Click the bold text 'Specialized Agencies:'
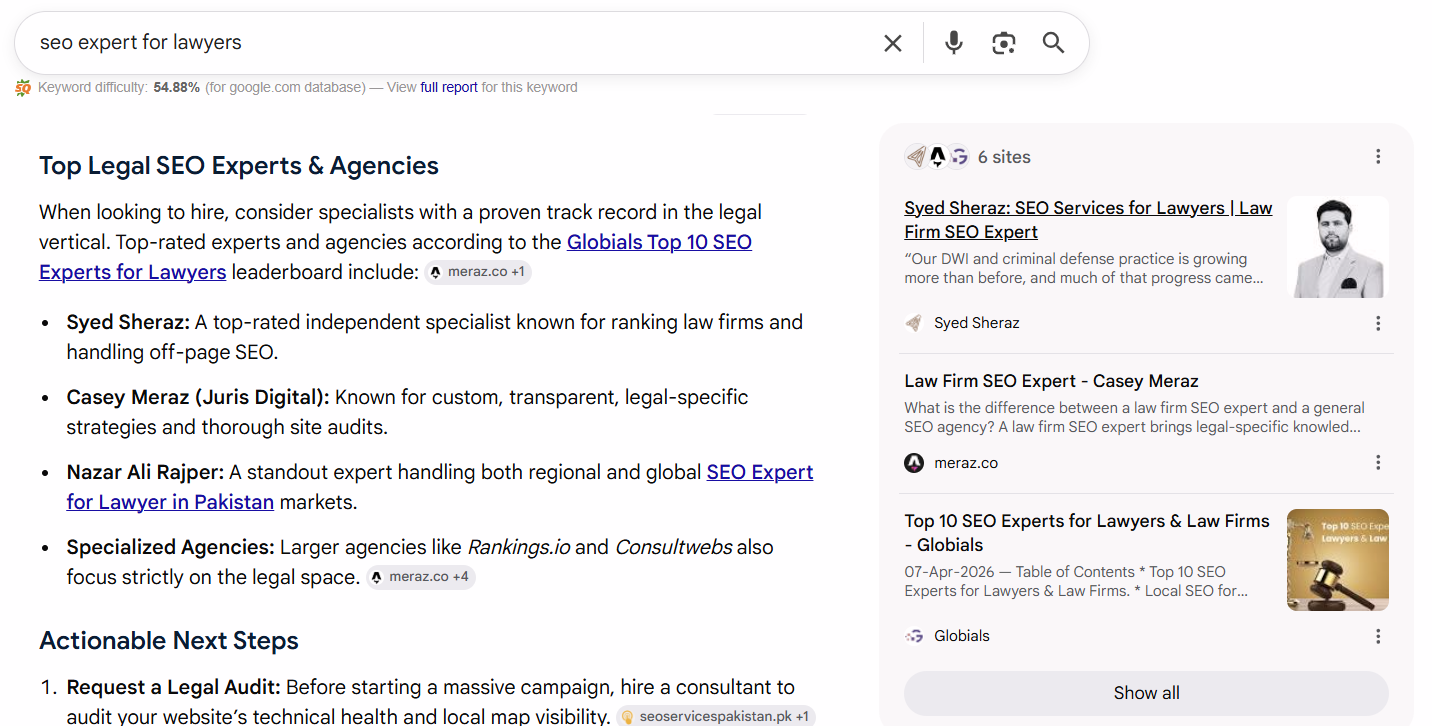 (170, 547)
